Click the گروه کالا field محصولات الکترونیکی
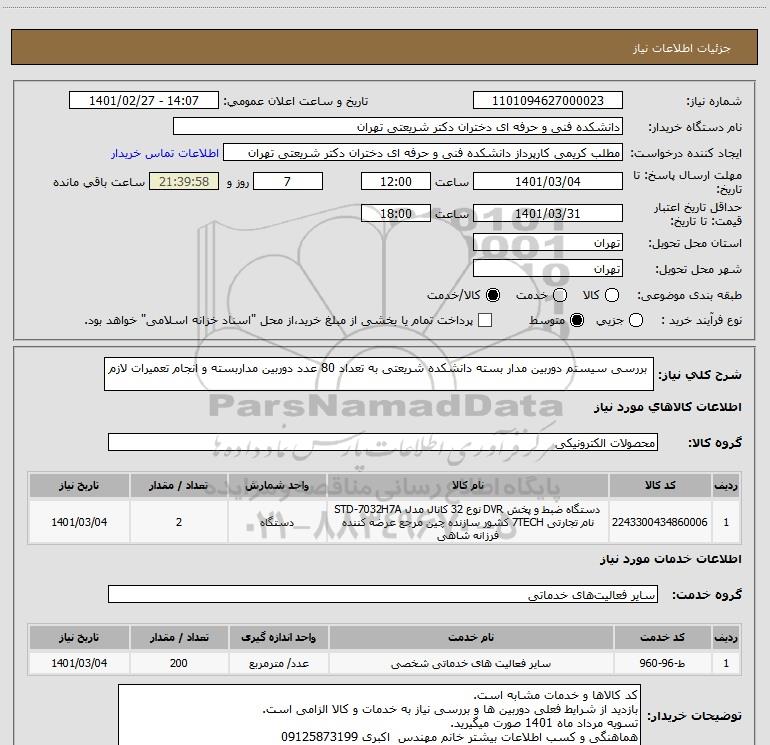 click(383, 442)
